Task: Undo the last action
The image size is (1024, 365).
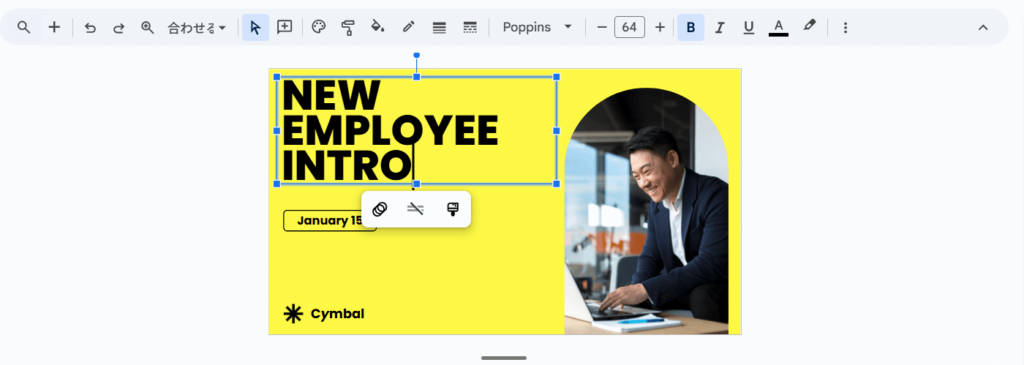Action: click(90, 27)
